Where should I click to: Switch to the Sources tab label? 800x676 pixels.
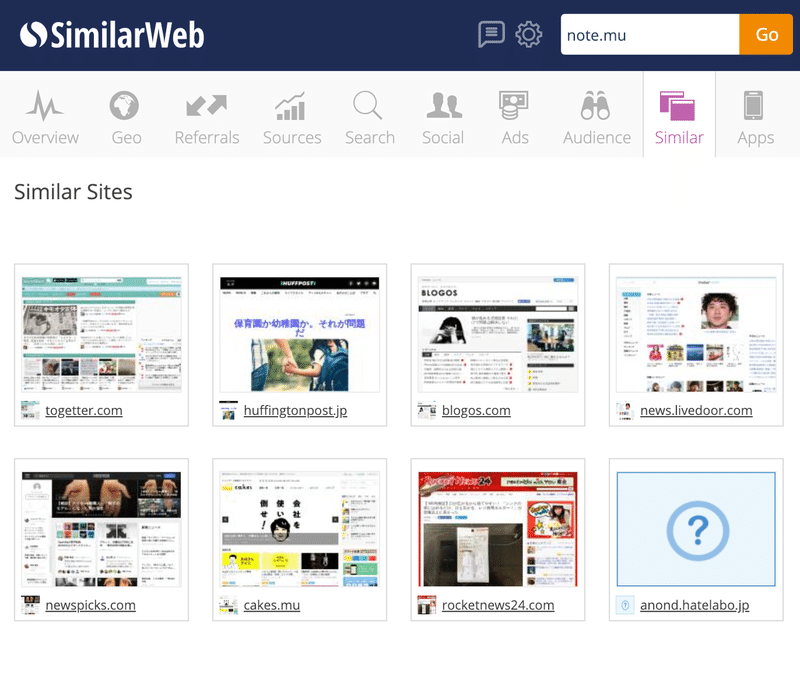pos(292,137)
